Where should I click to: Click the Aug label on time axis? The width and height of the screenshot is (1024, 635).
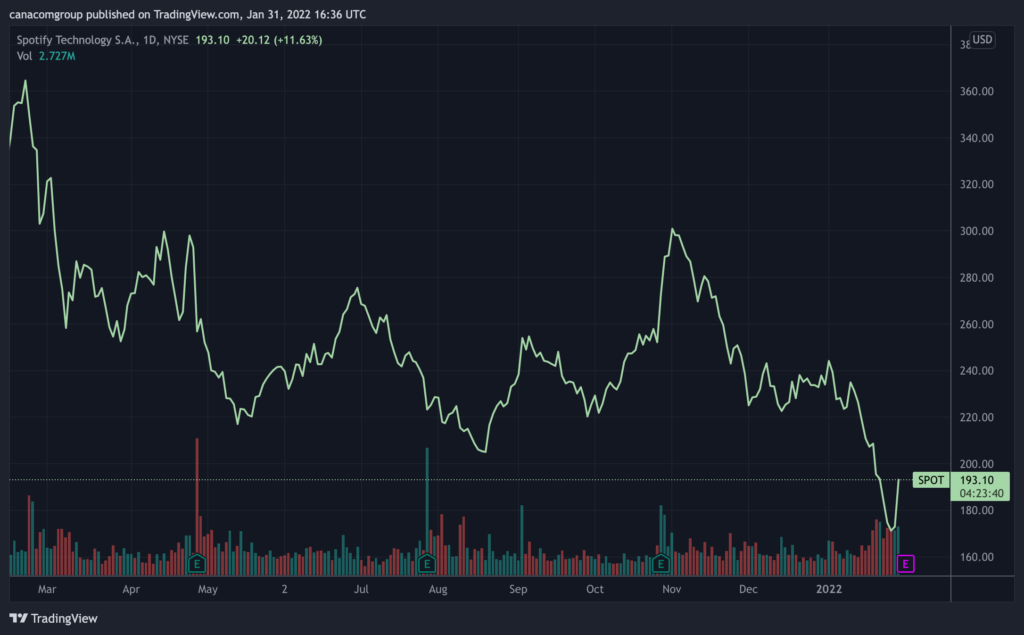coord(438,589)
